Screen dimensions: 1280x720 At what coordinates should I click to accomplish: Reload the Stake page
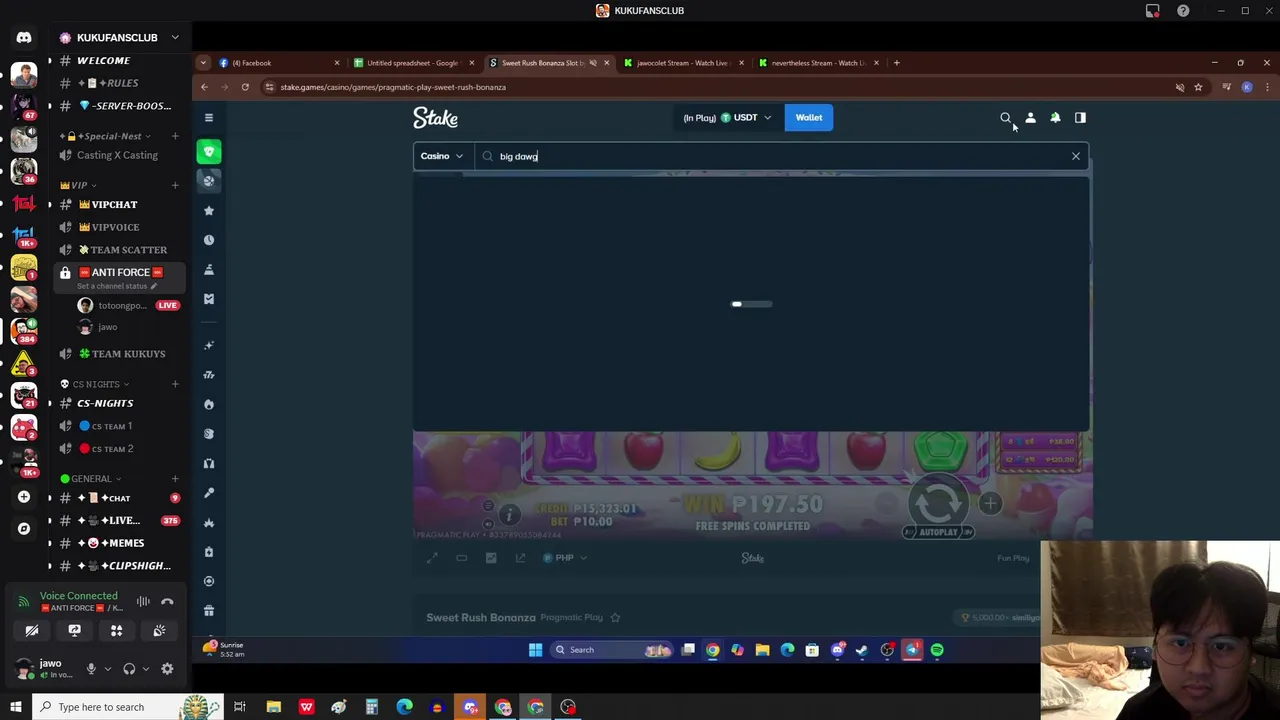pos(245,87)
